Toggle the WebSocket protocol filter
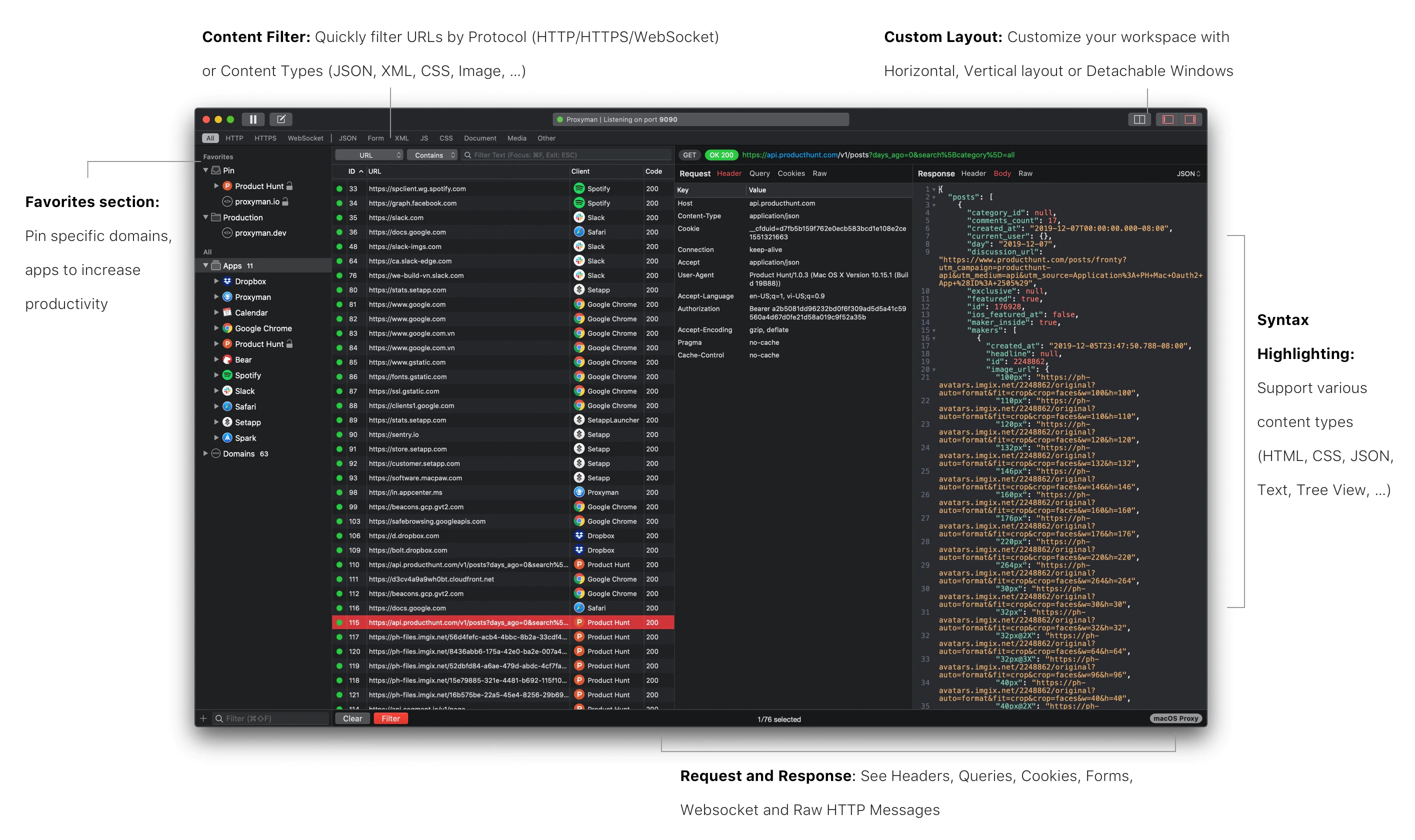This screenshot has width=1415, height=840. (x=305, y=138)
